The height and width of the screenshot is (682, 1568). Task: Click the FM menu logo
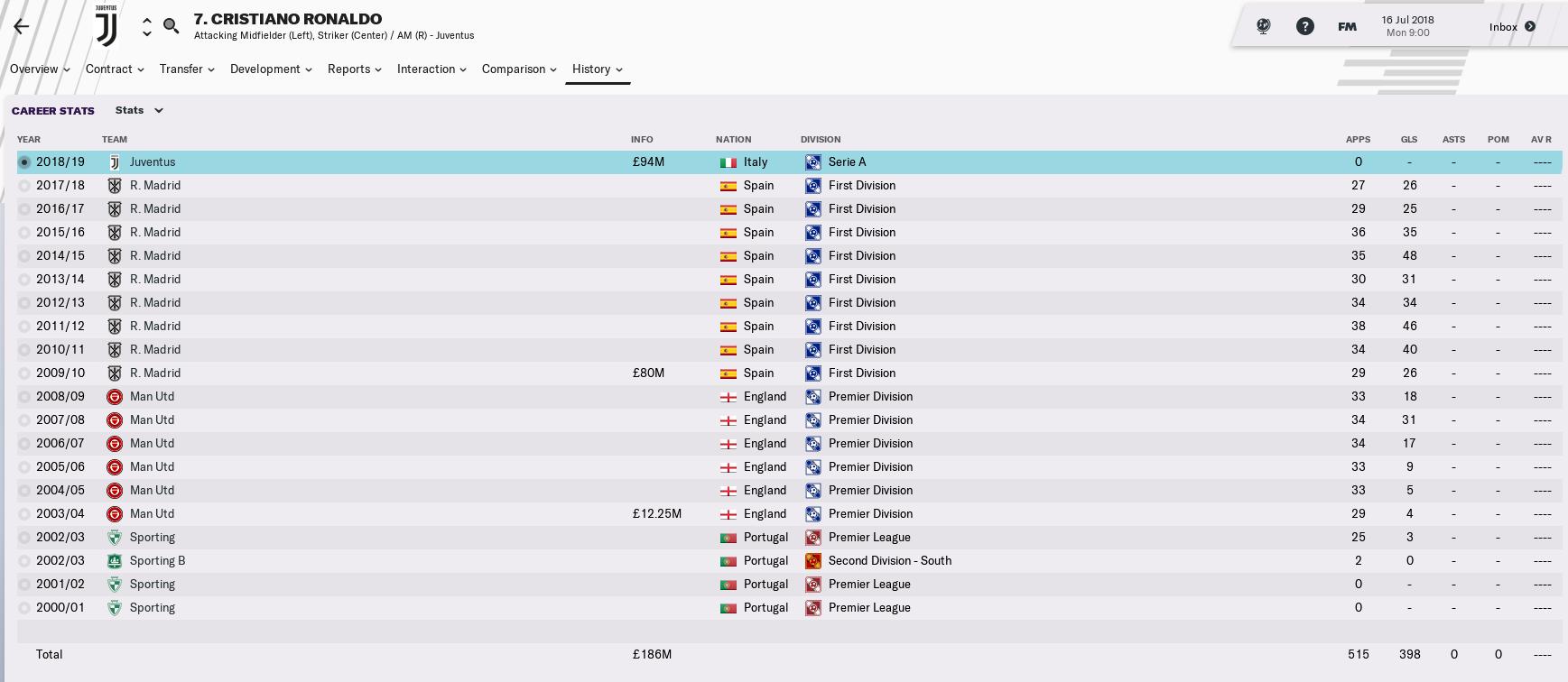[x=1347, y=26]
